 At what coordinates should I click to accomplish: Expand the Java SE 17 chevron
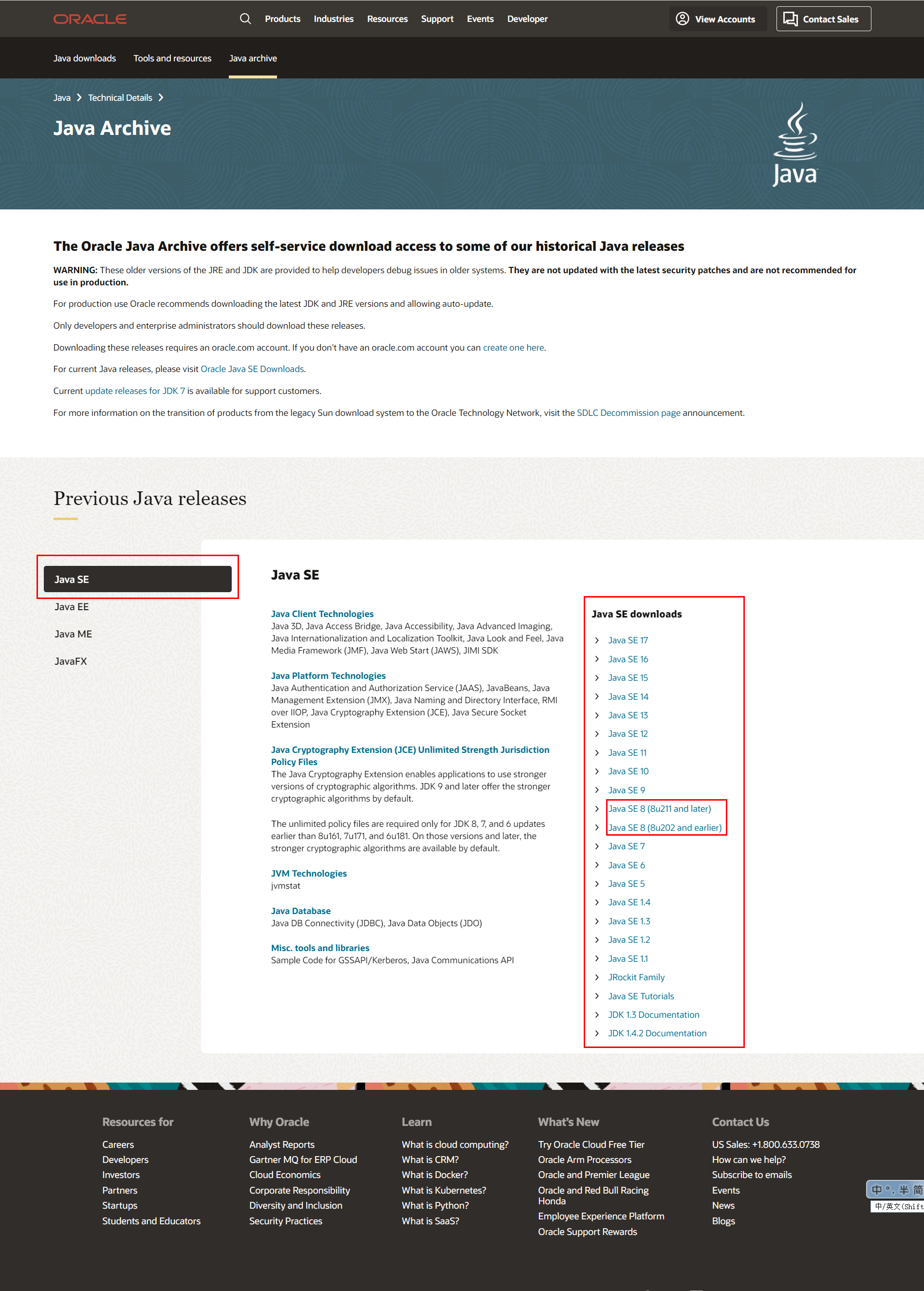pyautogui.click(x=597, y=640)
